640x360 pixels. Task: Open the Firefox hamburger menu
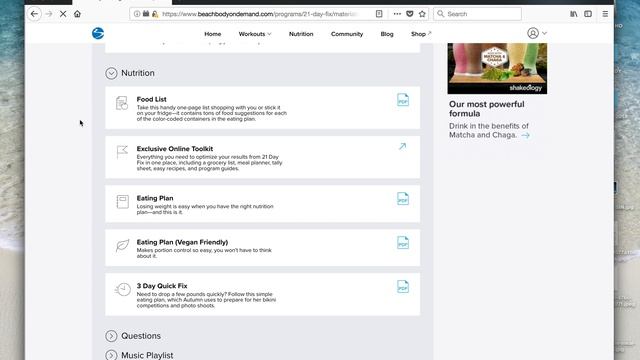coord(605,14)
